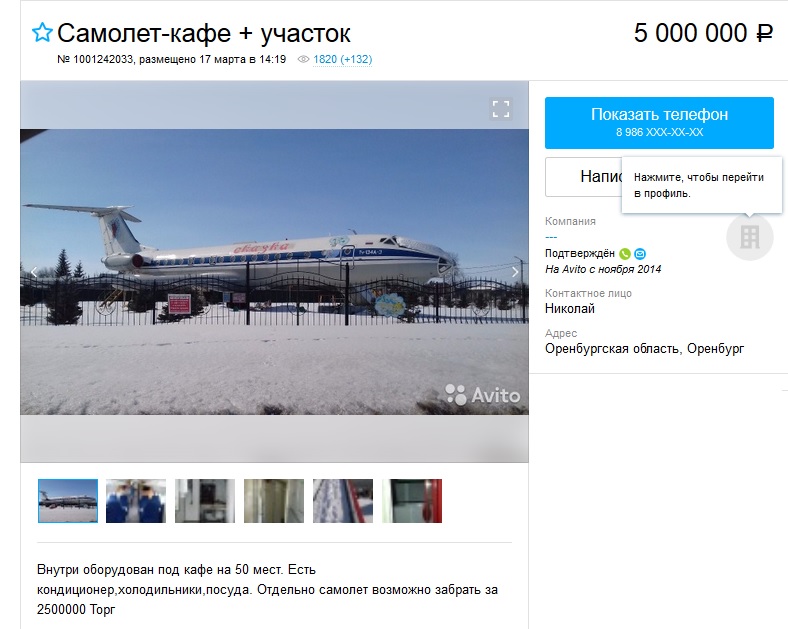The height and width of the screenshot is (629, 788).
Task: Select second thumbnail with blue seats
Action: (136, 501)
